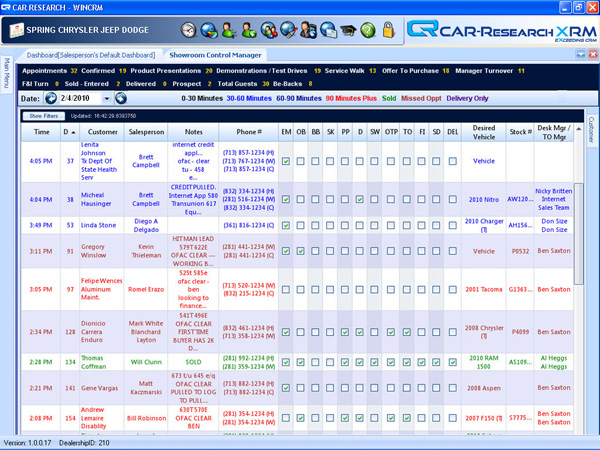This screenshot has height=450, width=600.
Task: Select salesperson Romel Erazo cell
Action: 146,289
